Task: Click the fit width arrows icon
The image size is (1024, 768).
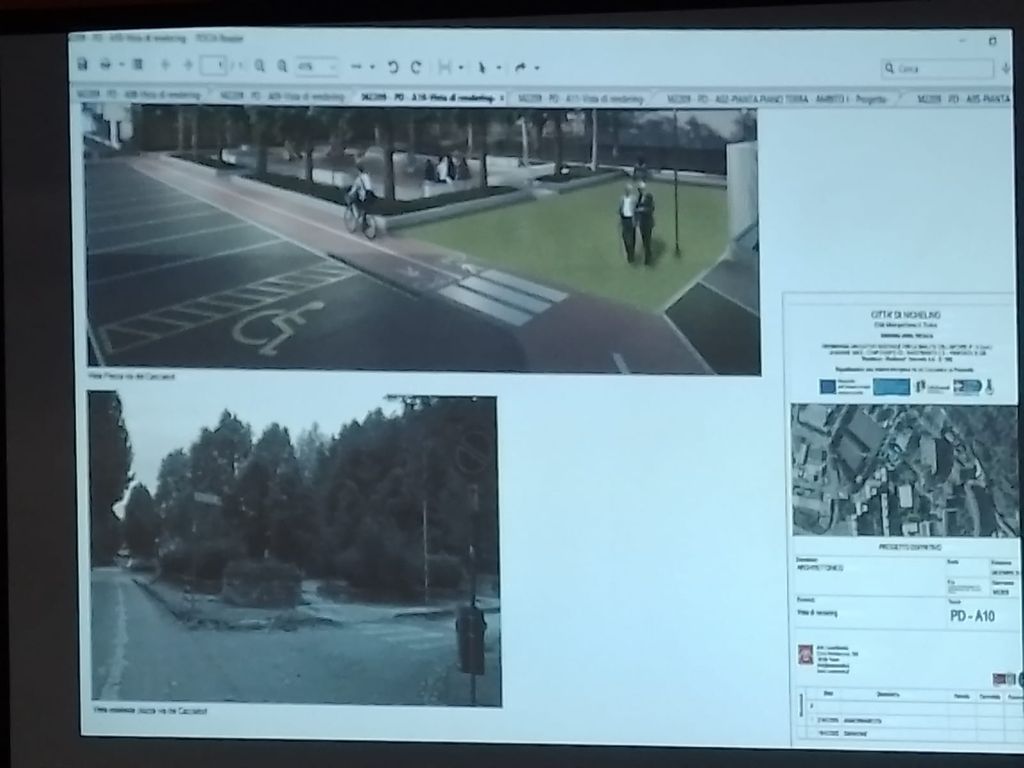Action: point(356,67)
